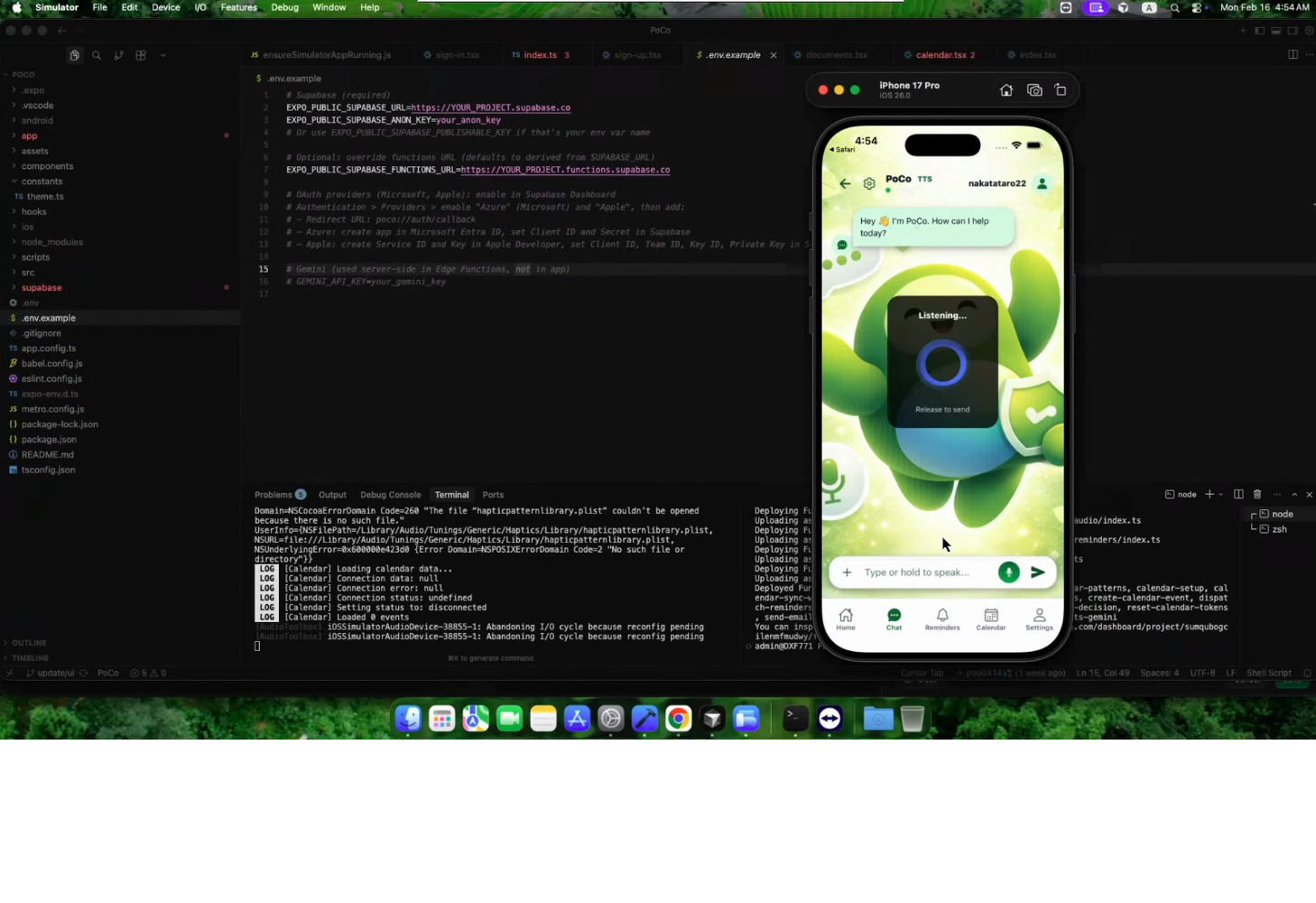The height and width of the screenshot is (903, 1316).
Task: Tap the back arrow in PoCo chat
Action: coord(845,183)
